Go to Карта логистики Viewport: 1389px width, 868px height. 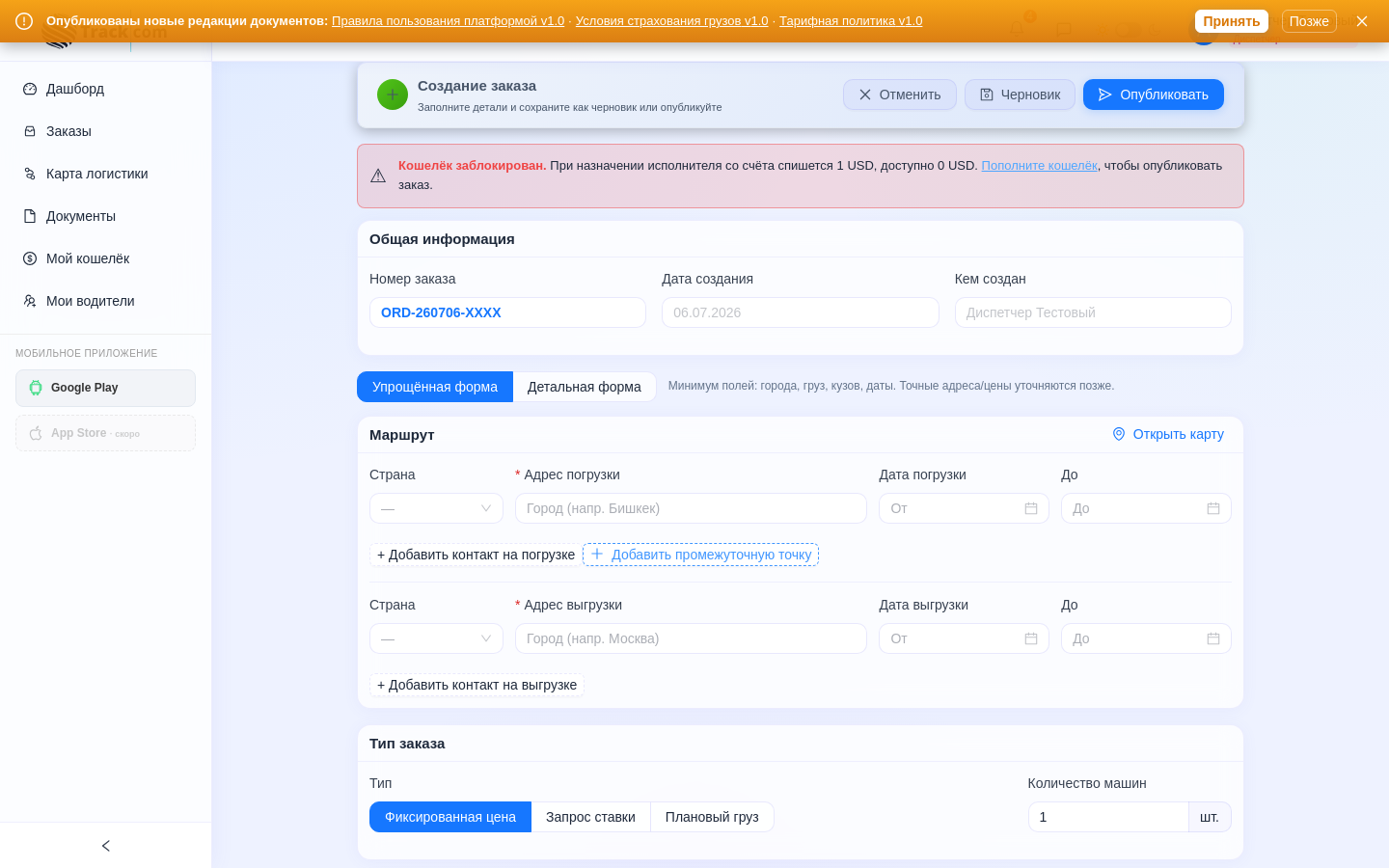click(105, 174)
